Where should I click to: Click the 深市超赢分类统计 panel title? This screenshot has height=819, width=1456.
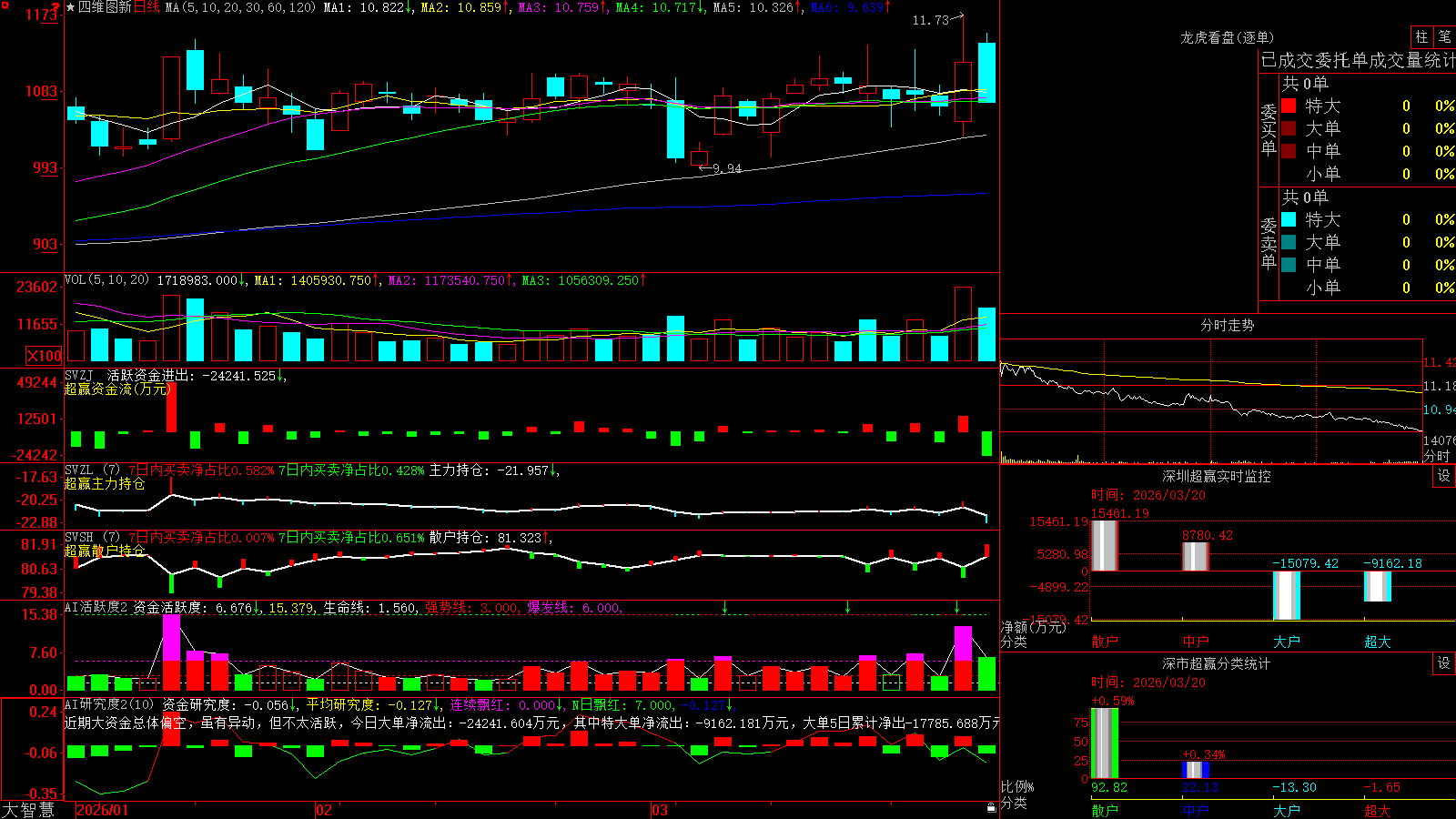point(1217,663)
